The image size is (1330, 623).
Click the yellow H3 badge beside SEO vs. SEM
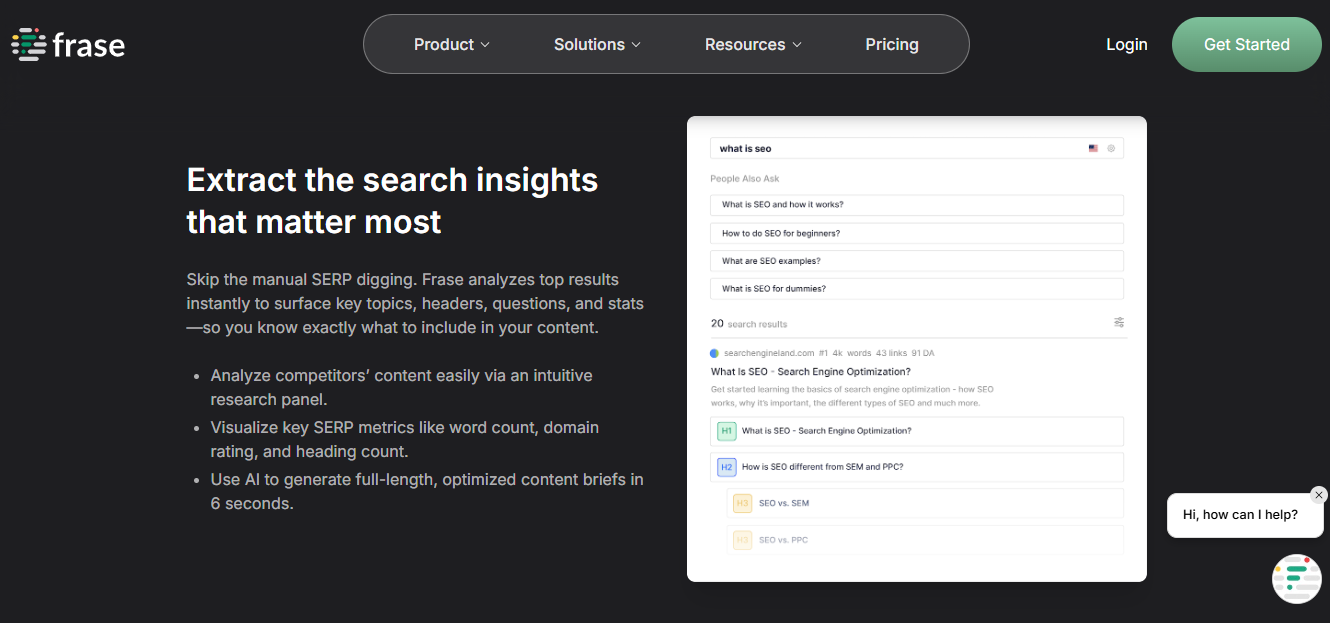click(742, 503)
